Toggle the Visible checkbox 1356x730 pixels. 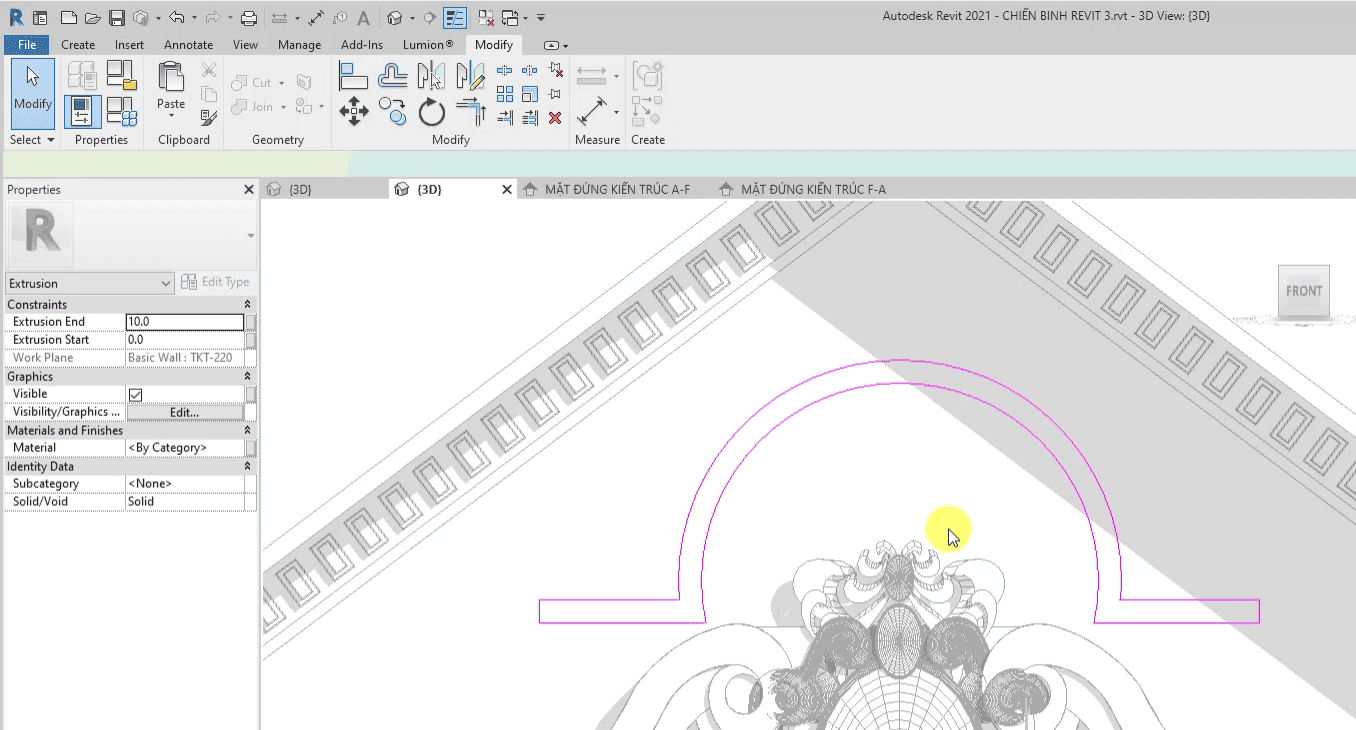coord(135,395)
